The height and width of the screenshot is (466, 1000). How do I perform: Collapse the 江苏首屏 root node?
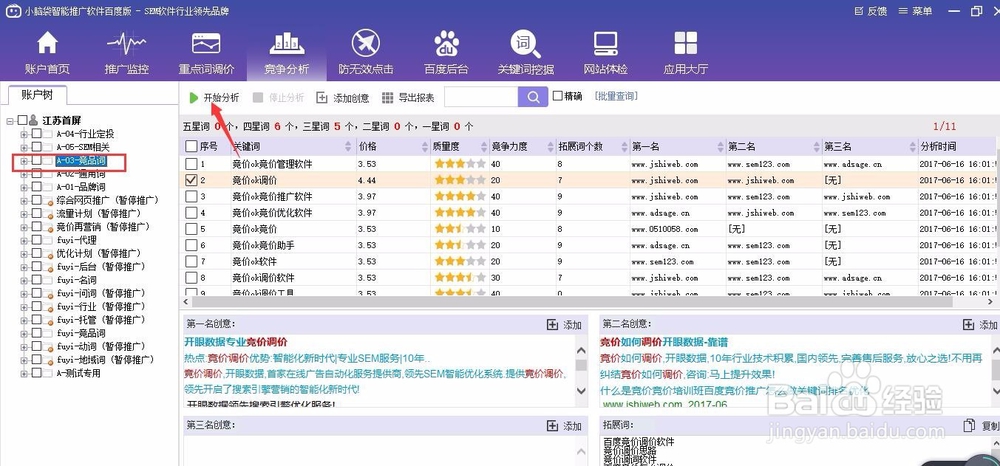pyautogui.click(x=10, y=120)
